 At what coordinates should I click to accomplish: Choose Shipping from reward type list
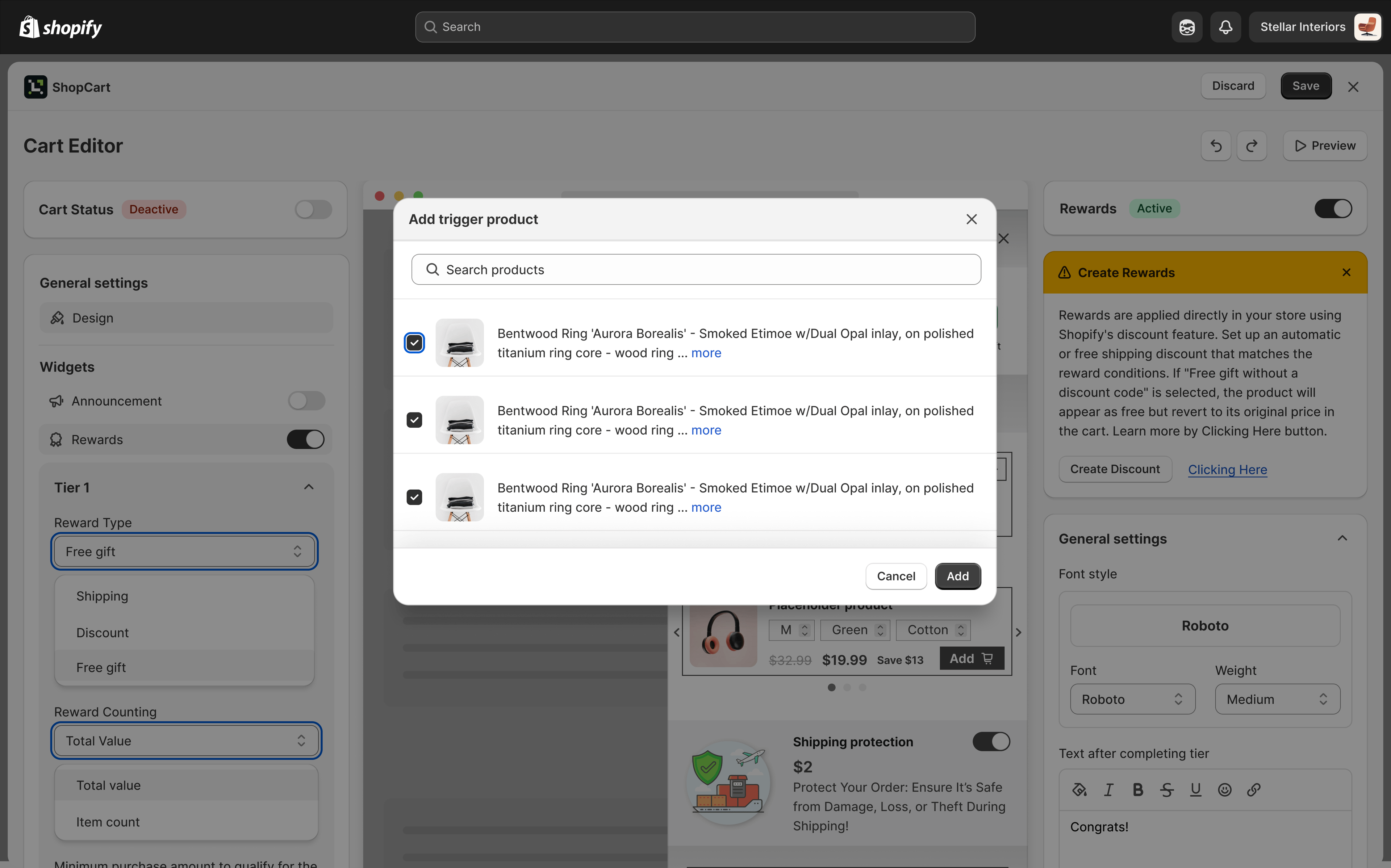click(x=102, y=596)
